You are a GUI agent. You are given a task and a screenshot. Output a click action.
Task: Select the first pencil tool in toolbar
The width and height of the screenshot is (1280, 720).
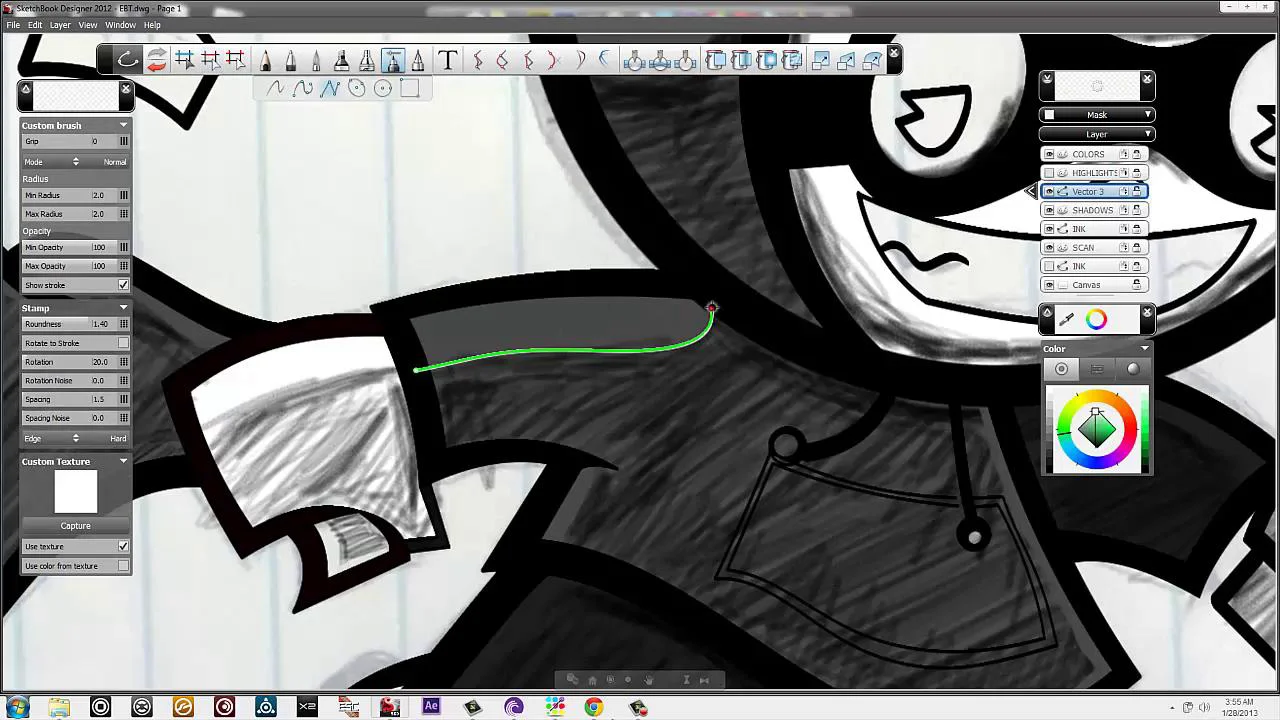pos(266,61)
